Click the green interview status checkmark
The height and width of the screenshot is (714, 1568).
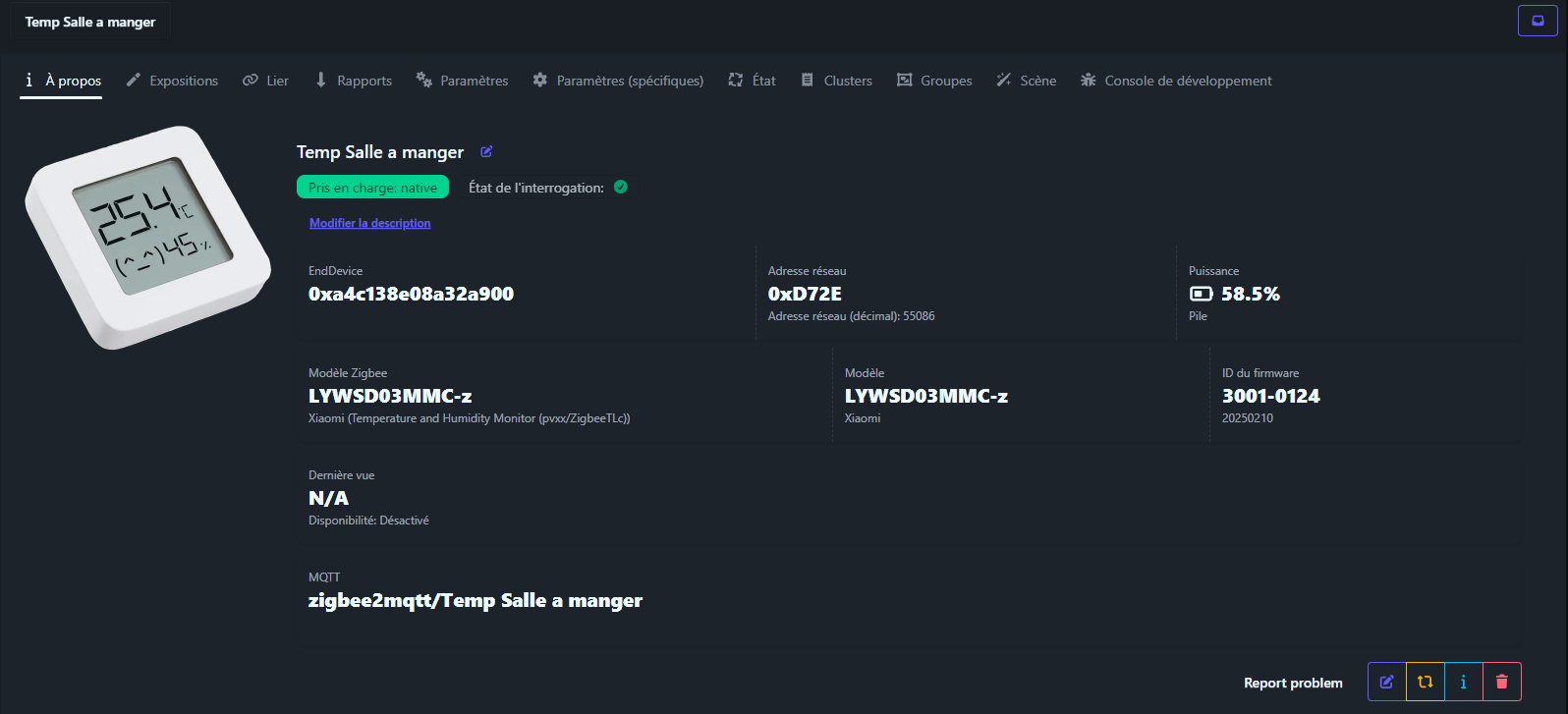[621, 188]
